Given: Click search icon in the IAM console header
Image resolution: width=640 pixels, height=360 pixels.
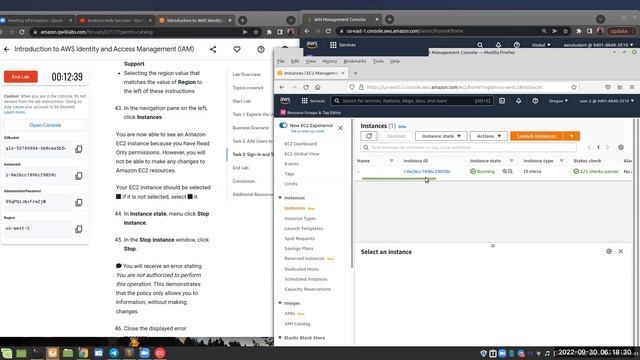Looking at the screenshot, I should click(x=480, y=45).
